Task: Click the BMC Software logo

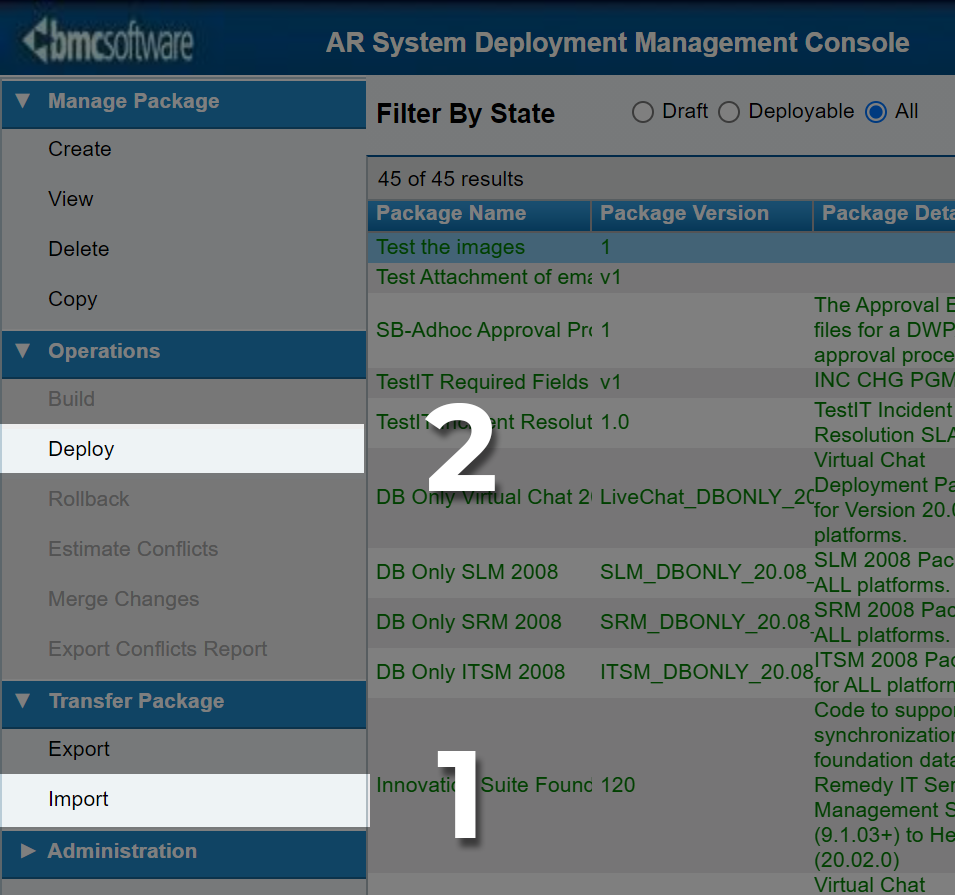Action: (x=108, y=44)
